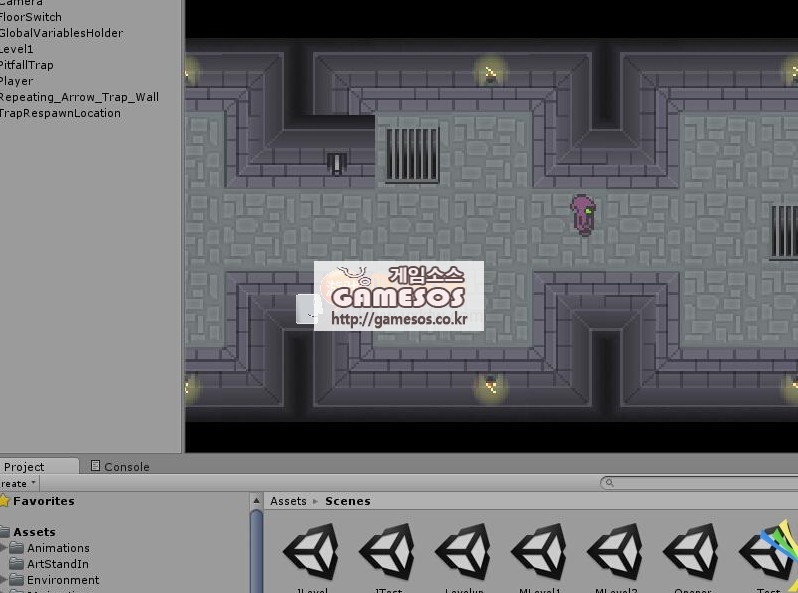
Task: Open the Create dropdown in Project panel
Action: coord(18,483)
